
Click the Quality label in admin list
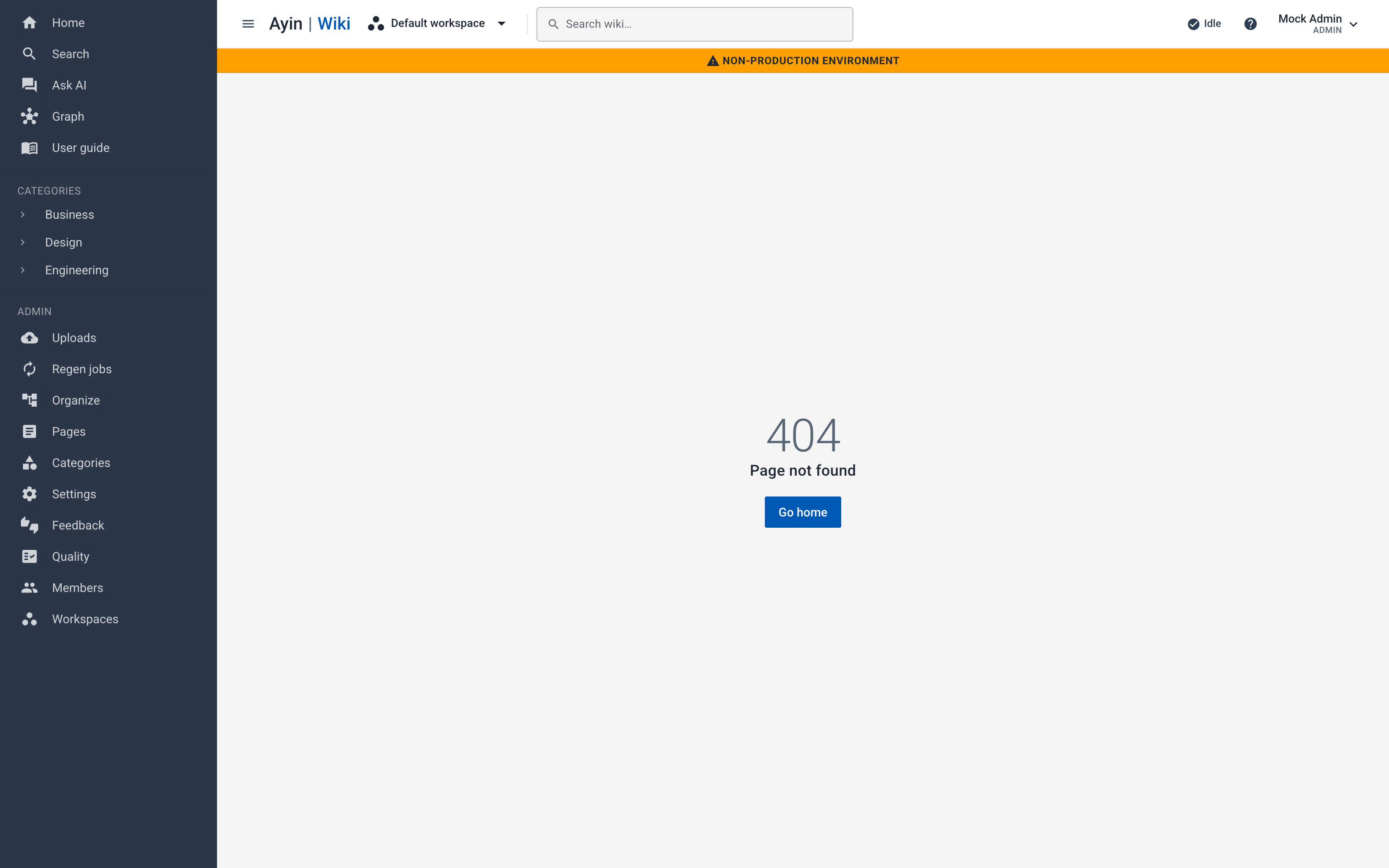tap(71, 557)
